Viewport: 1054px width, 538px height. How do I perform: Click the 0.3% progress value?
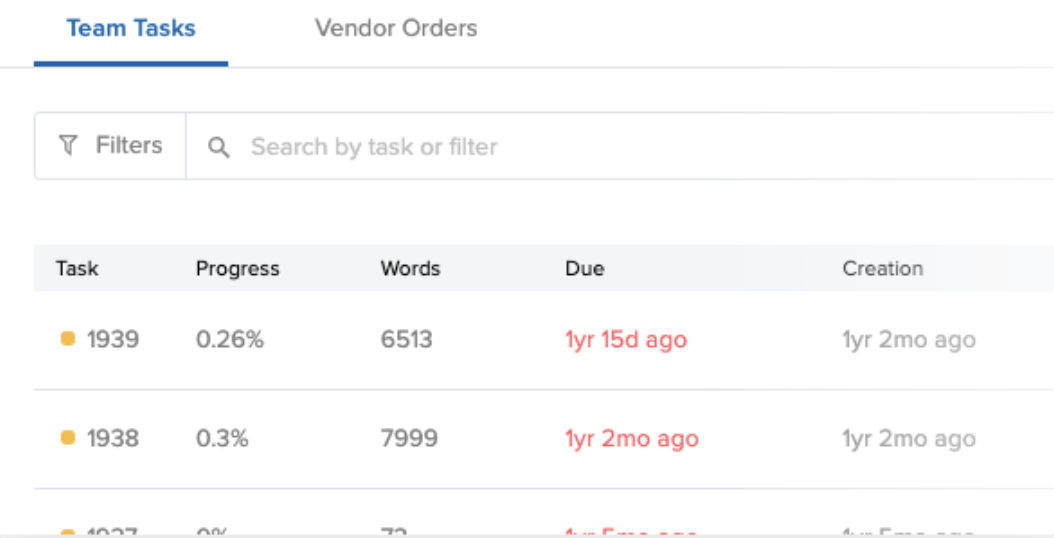(x=222, y=439)
